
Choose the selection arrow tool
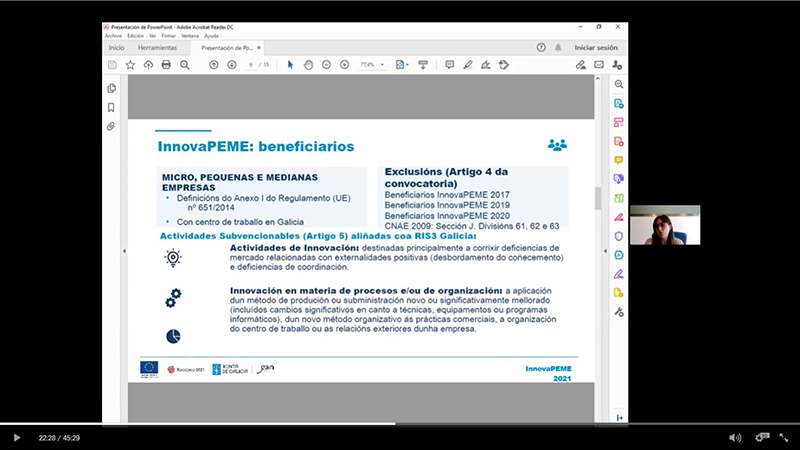pyautogui.click(x=290, y=65)
